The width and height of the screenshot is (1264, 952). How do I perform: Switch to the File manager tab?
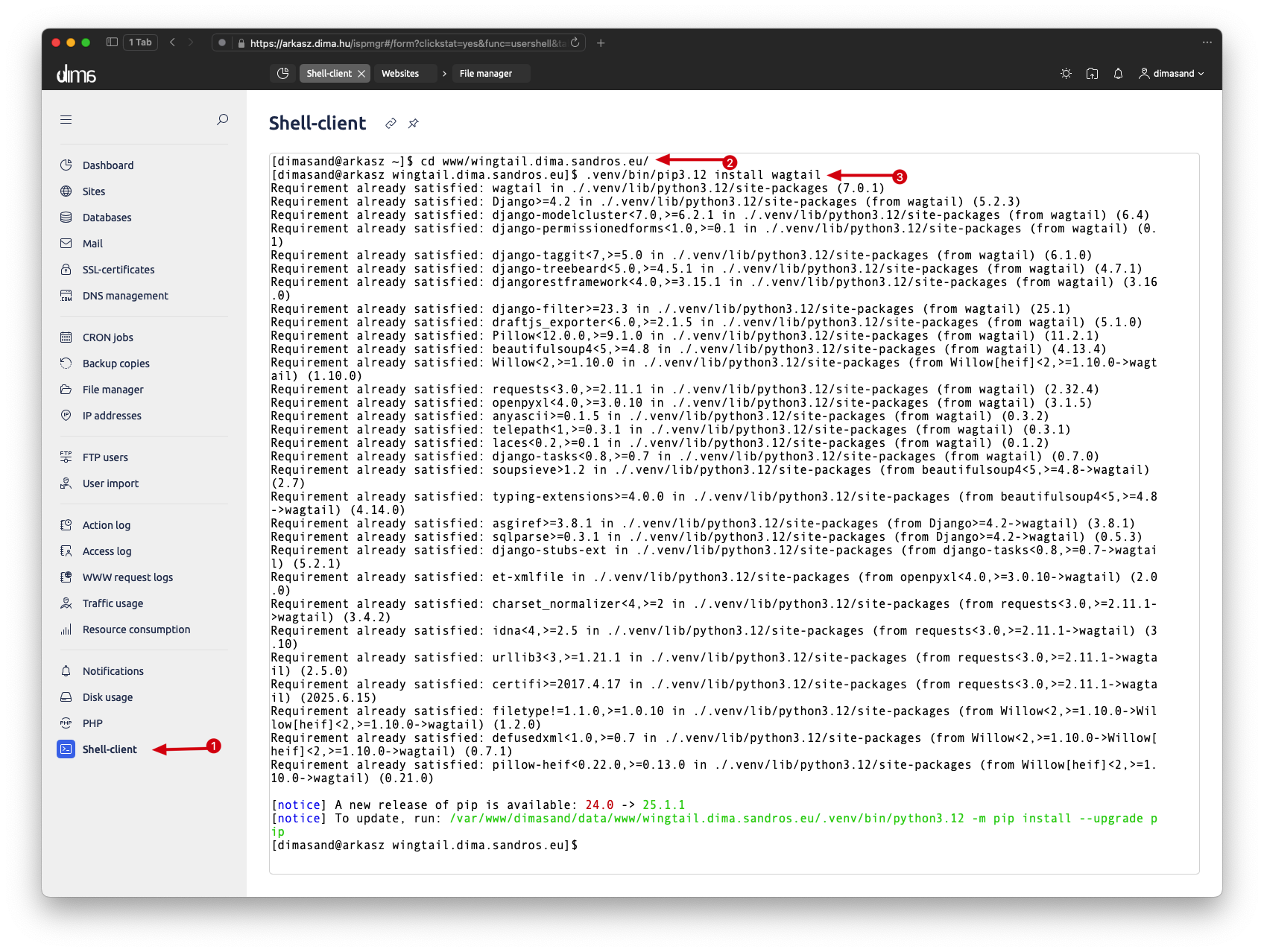486,74
